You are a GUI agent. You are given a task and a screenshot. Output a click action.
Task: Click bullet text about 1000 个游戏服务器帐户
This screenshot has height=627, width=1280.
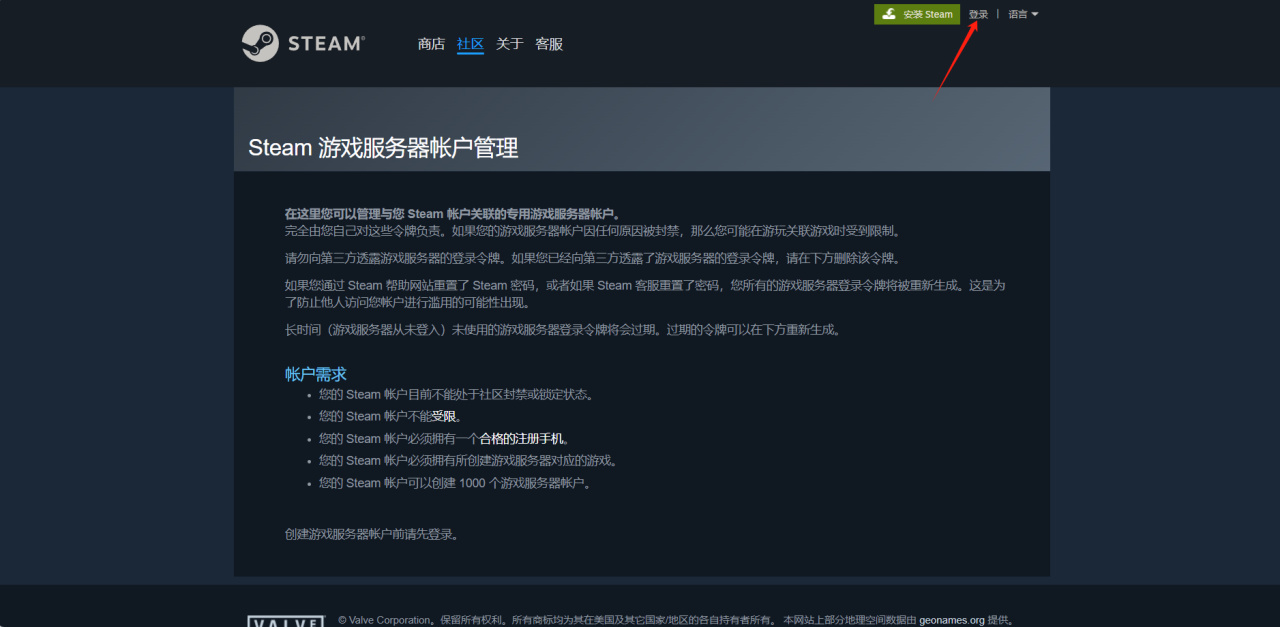coord(456,483)
